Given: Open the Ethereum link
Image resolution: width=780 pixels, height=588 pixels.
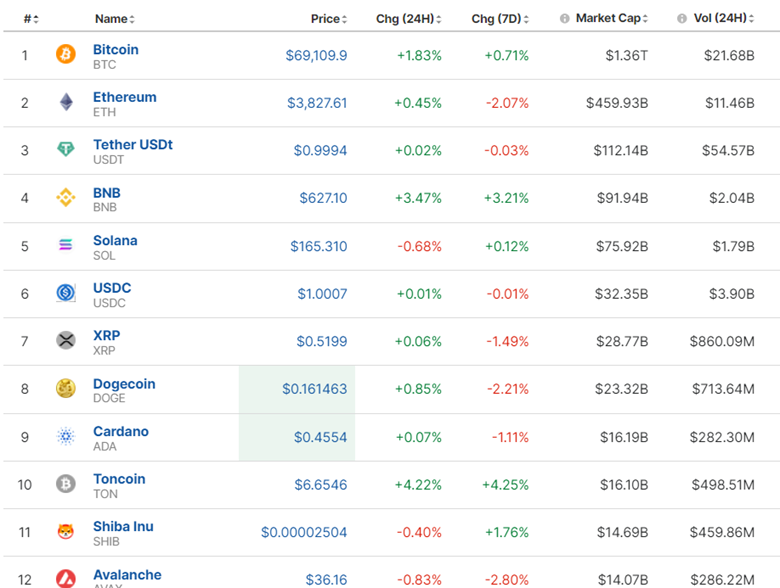Looking at the screenshot, I should 125,97.
